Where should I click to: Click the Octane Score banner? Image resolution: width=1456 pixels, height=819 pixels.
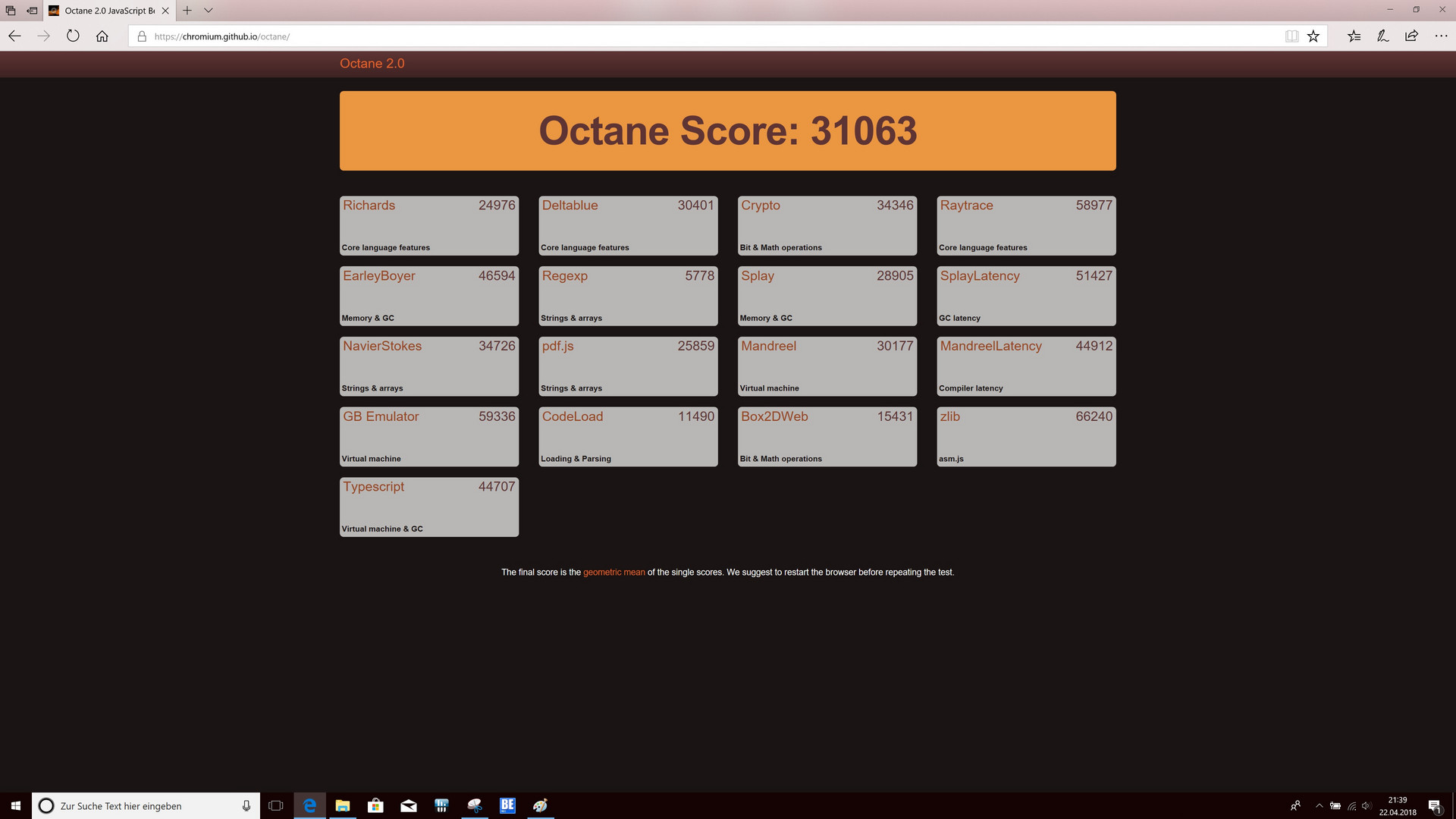click(x=728, y=130)
